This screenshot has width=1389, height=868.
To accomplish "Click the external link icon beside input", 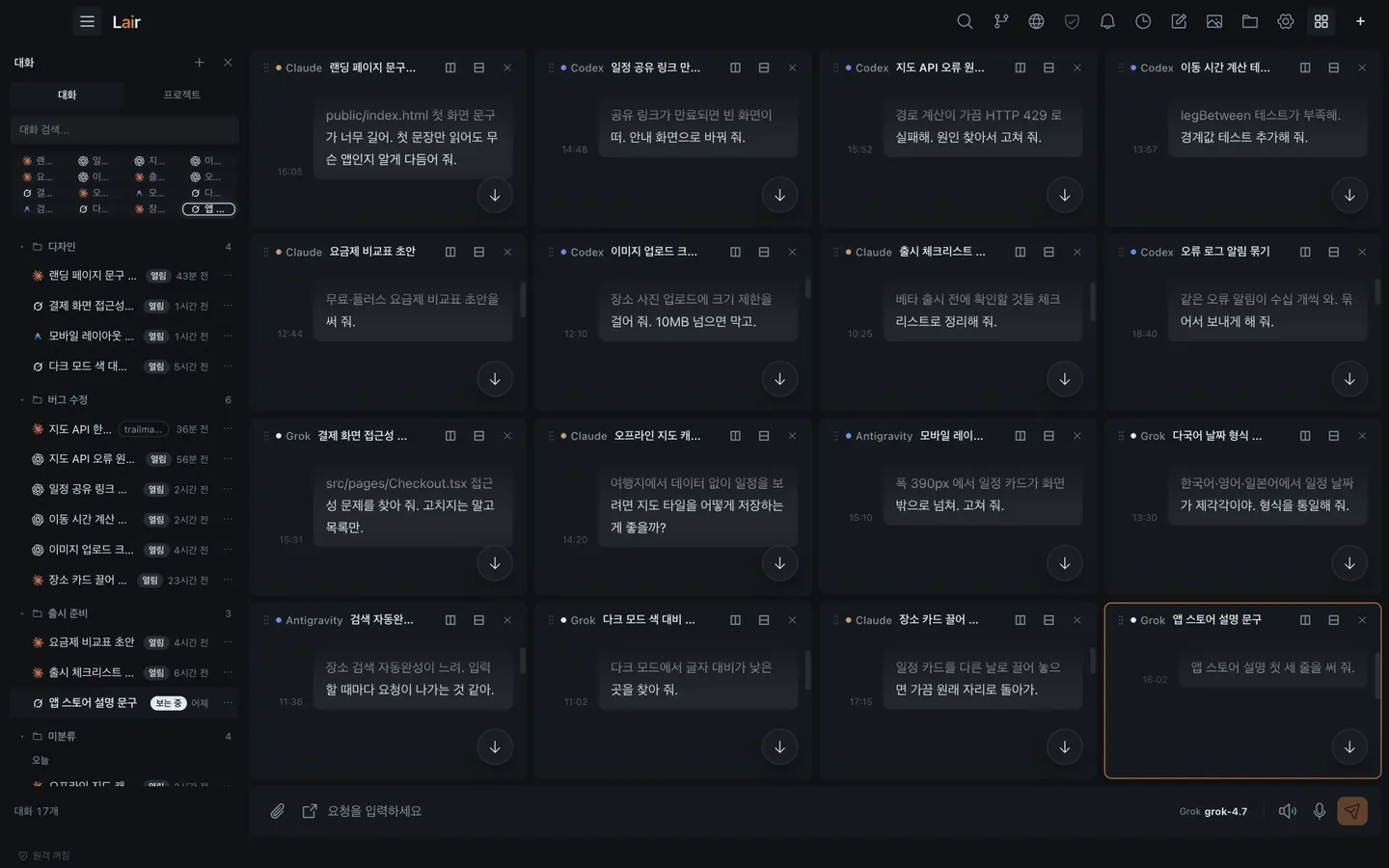I will coord(310,811).
